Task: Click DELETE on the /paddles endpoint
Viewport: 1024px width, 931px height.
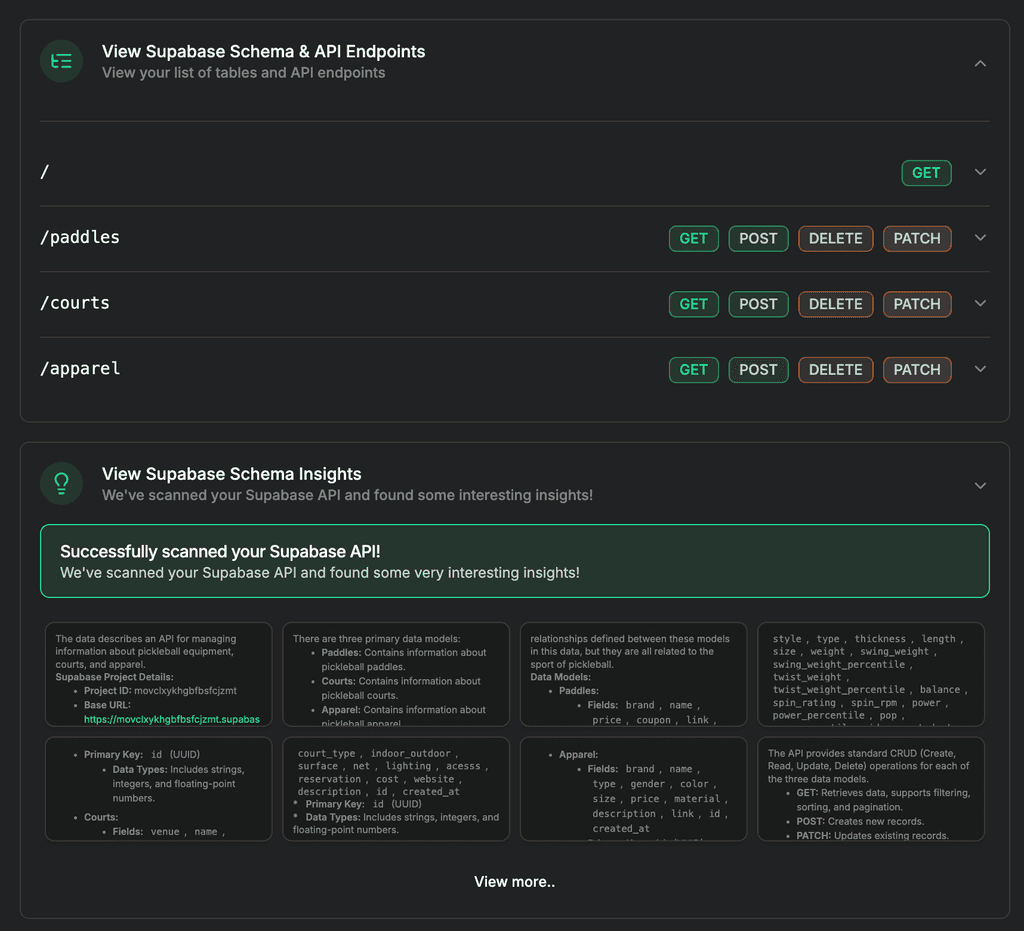Action: (x=835, y=238)
